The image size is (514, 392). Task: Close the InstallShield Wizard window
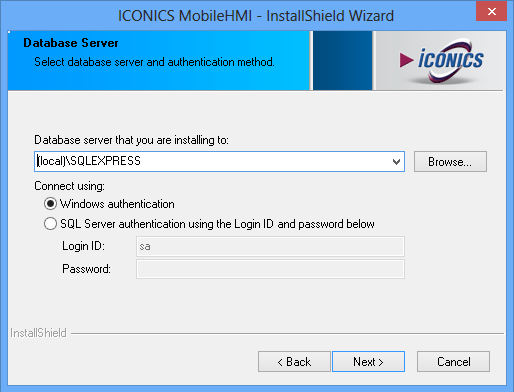click(x=492, y=11)
